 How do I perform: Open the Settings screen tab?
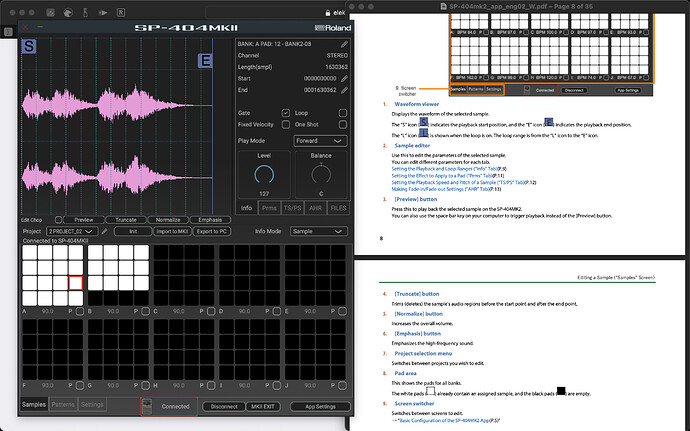coord(92,404)
